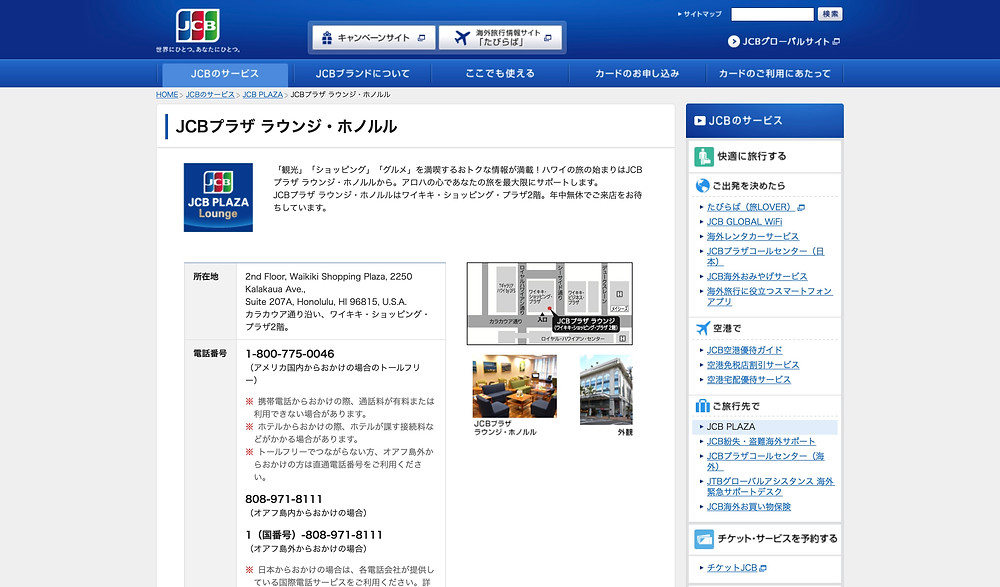Viewport: 1000px width, 587px height.
Task: Click the gift icon on キャンペーンサイト button
Action: (x=327, y=38)
